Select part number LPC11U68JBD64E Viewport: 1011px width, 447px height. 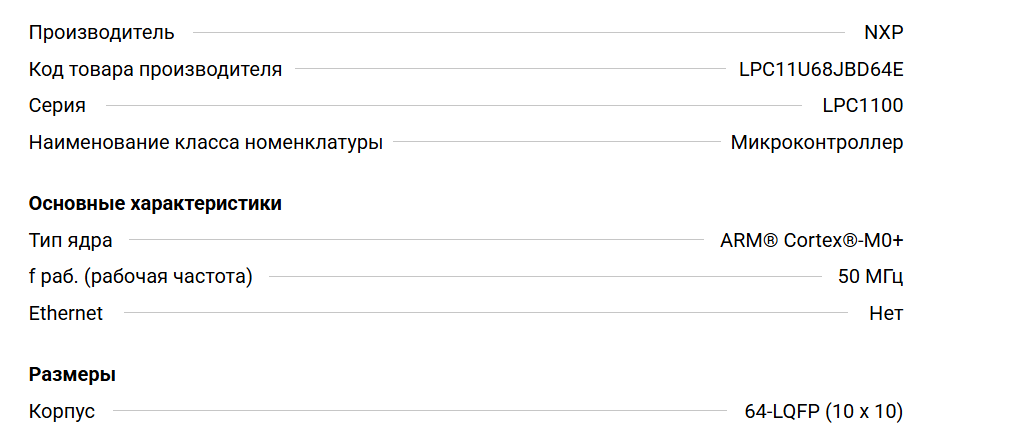(820, 70)
